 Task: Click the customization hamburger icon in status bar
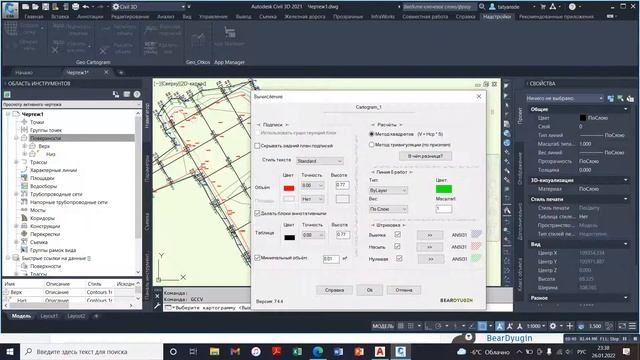(632, 326)
